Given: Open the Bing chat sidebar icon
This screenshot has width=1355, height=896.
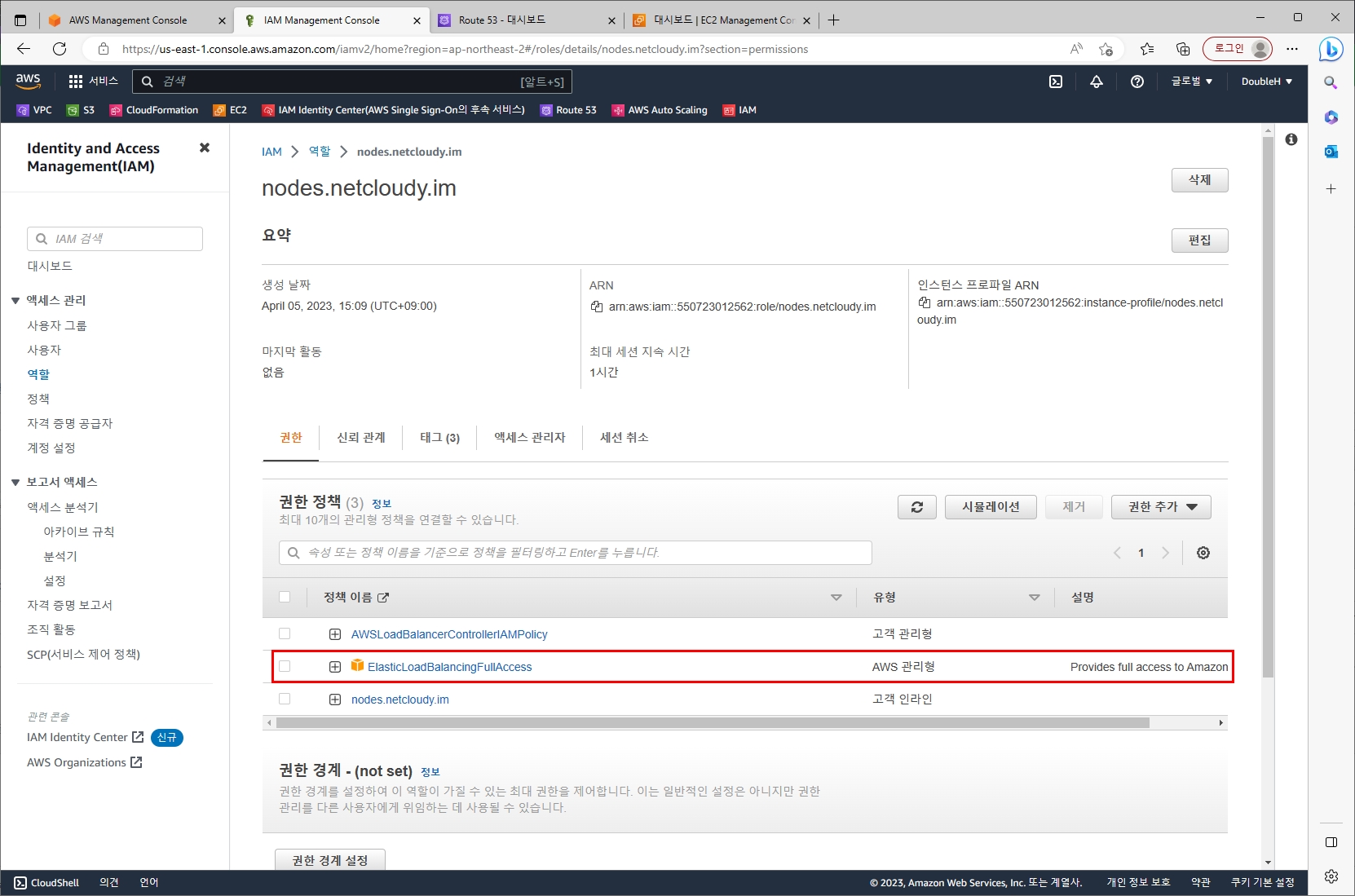Looking at the screenshot, I should click(x=1331, y=49).
